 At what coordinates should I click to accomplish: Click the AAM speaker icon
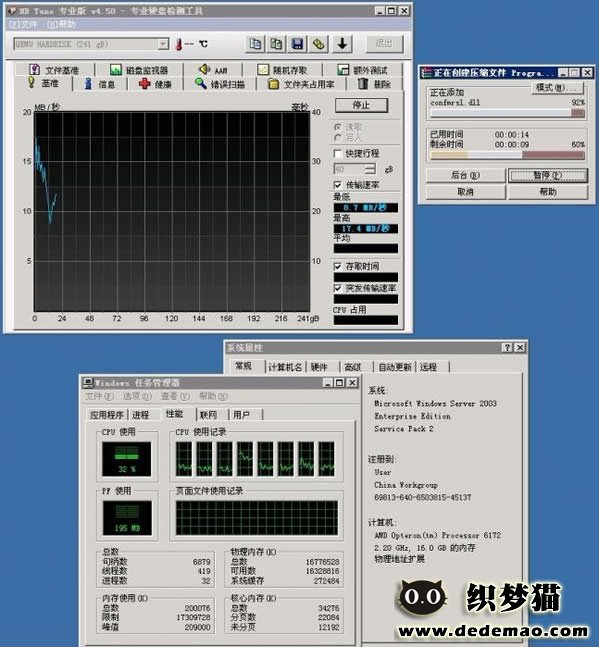204,69
